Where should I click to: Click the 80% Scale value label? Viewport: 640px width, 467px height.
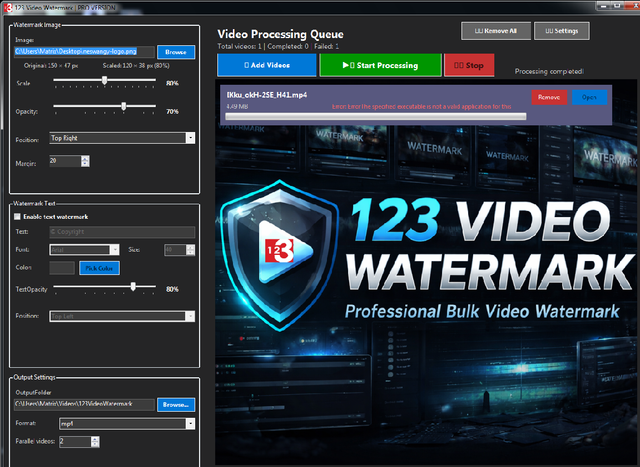(x=172, y=83)
